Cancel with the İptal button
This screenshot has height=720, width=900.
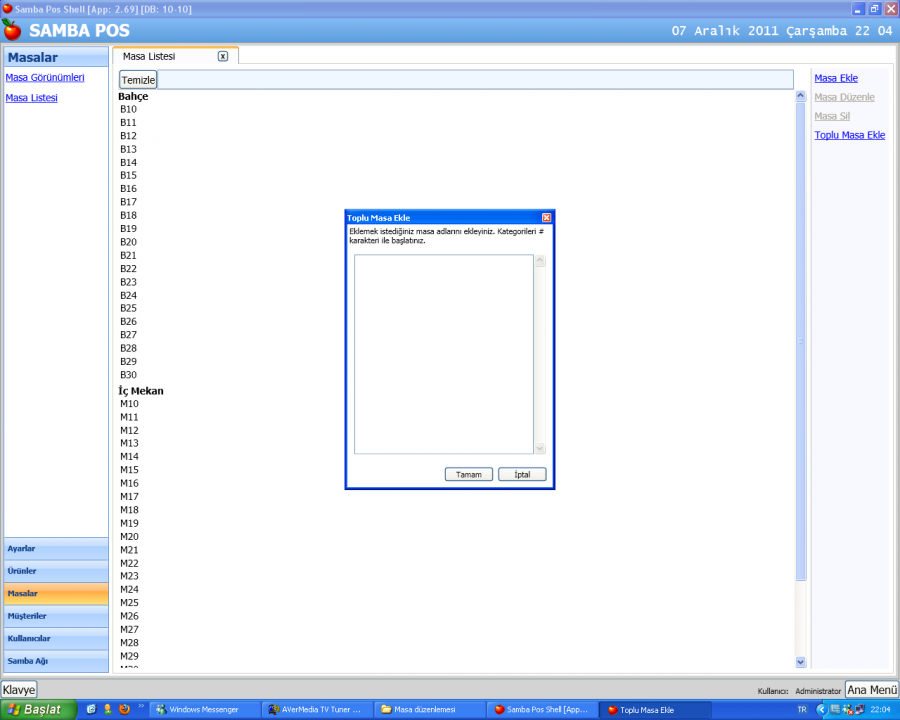522,474
